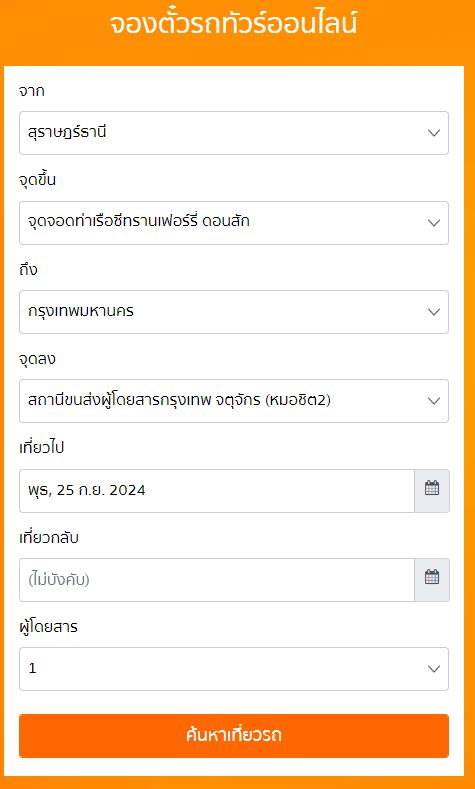This screenshot has width=475, height=789.
Task: Open the drop-off dropdown showing หมอชิต2
Action: [x=234, y=401]
